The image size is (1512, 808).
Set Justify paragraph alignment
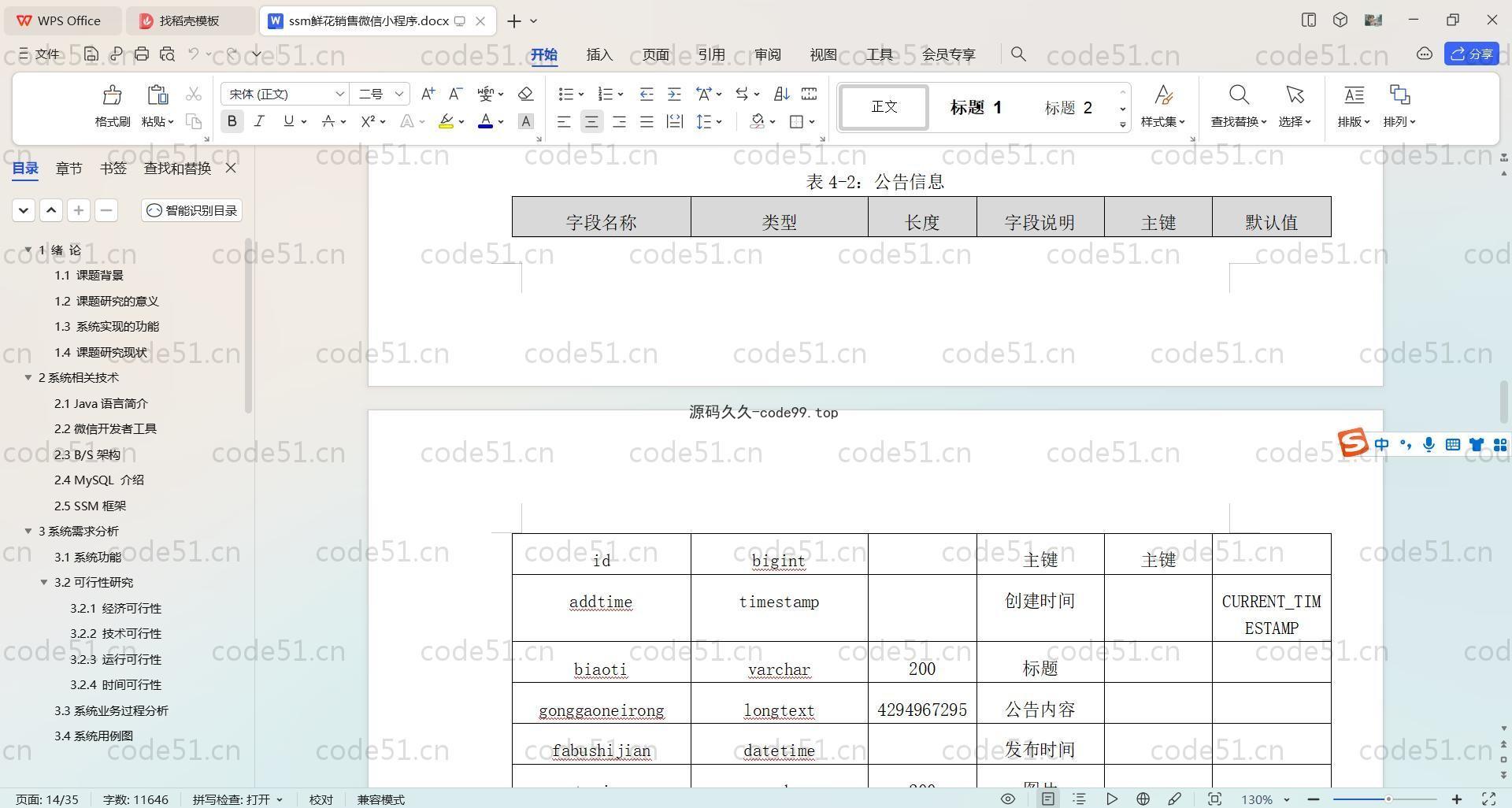point(647,121)
